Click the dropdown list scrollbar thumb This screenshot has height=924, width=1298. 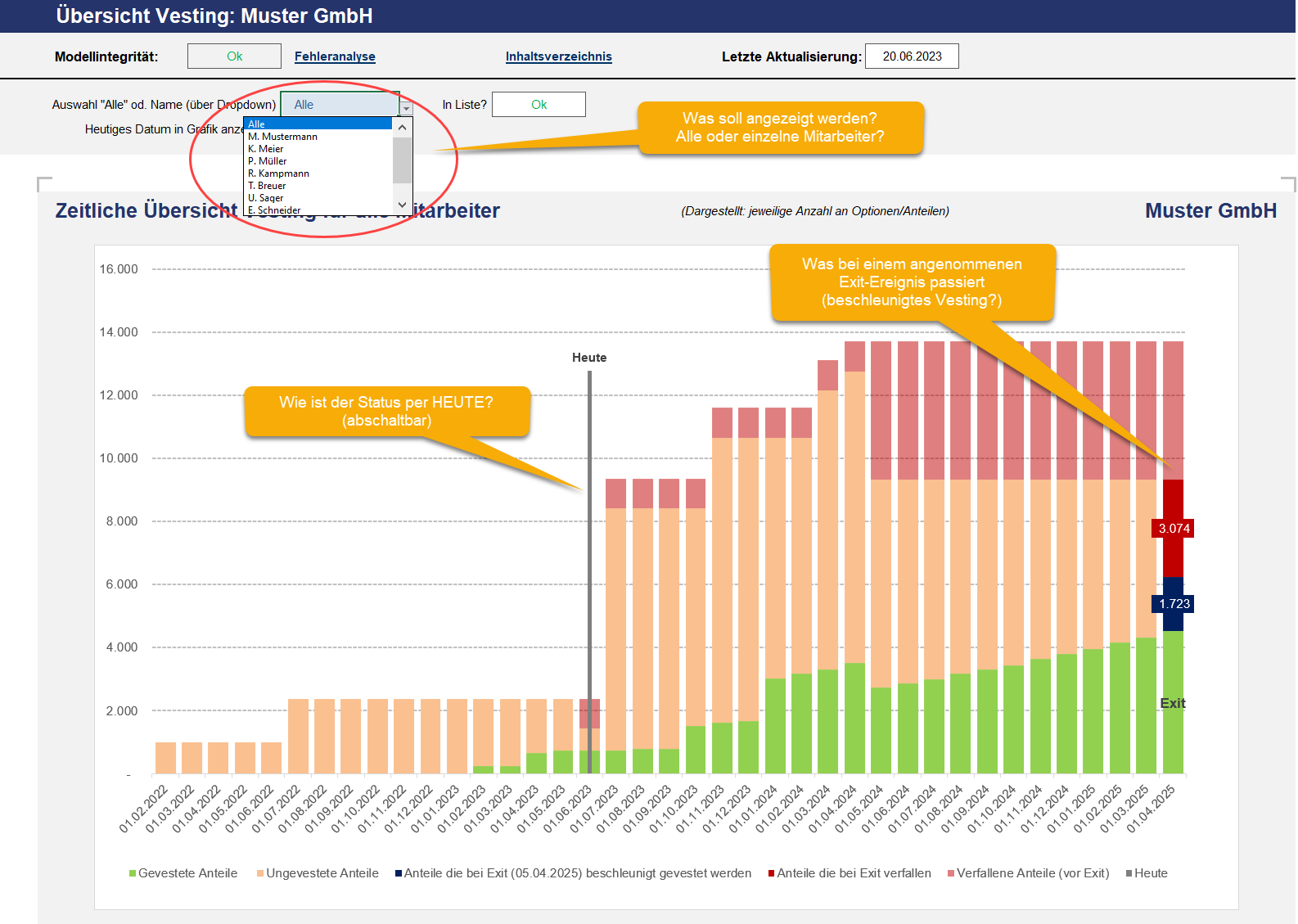[402, 160]
